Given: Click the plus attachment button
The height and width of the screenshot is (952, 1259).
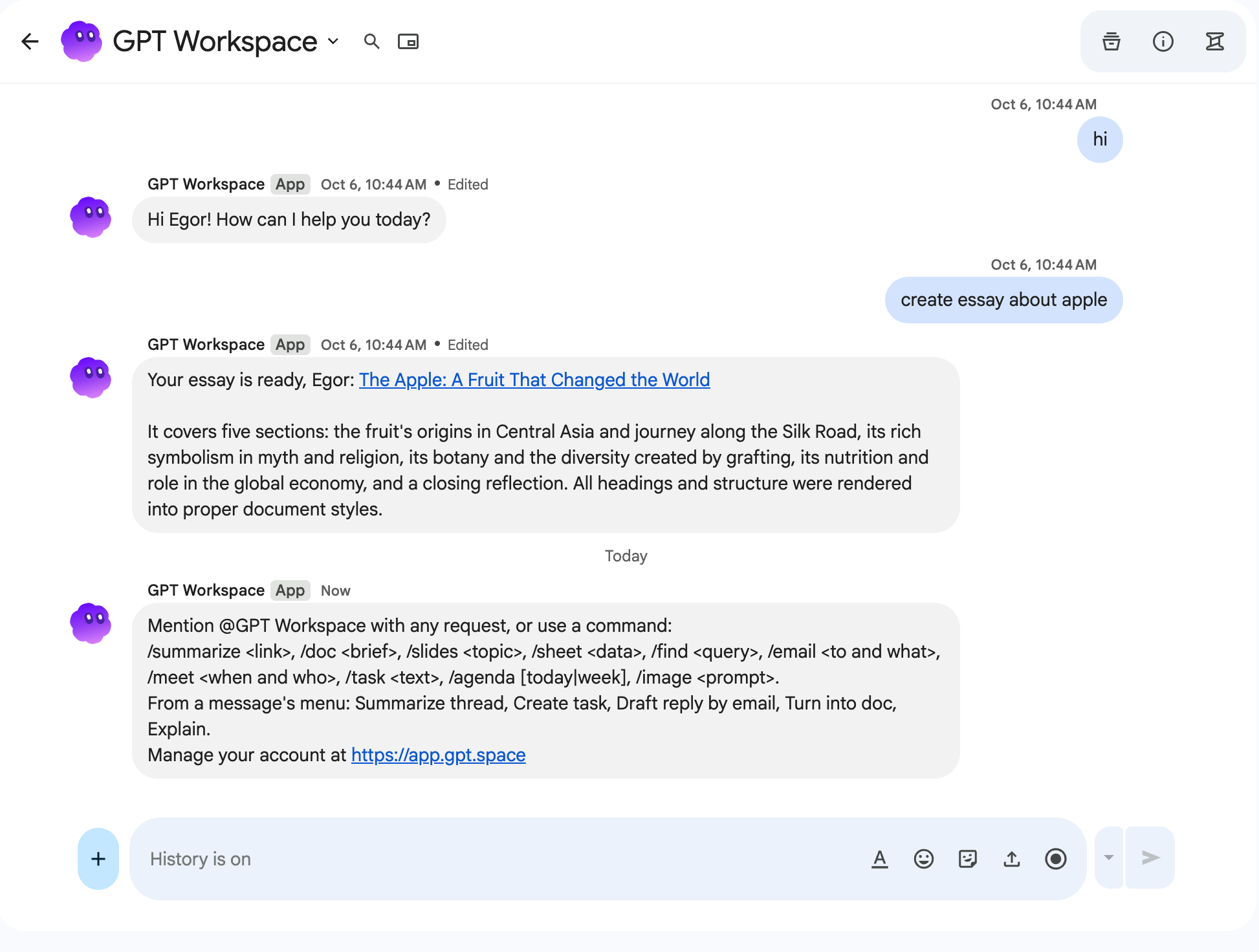Looking at the screenshot, I should point(98,859).
